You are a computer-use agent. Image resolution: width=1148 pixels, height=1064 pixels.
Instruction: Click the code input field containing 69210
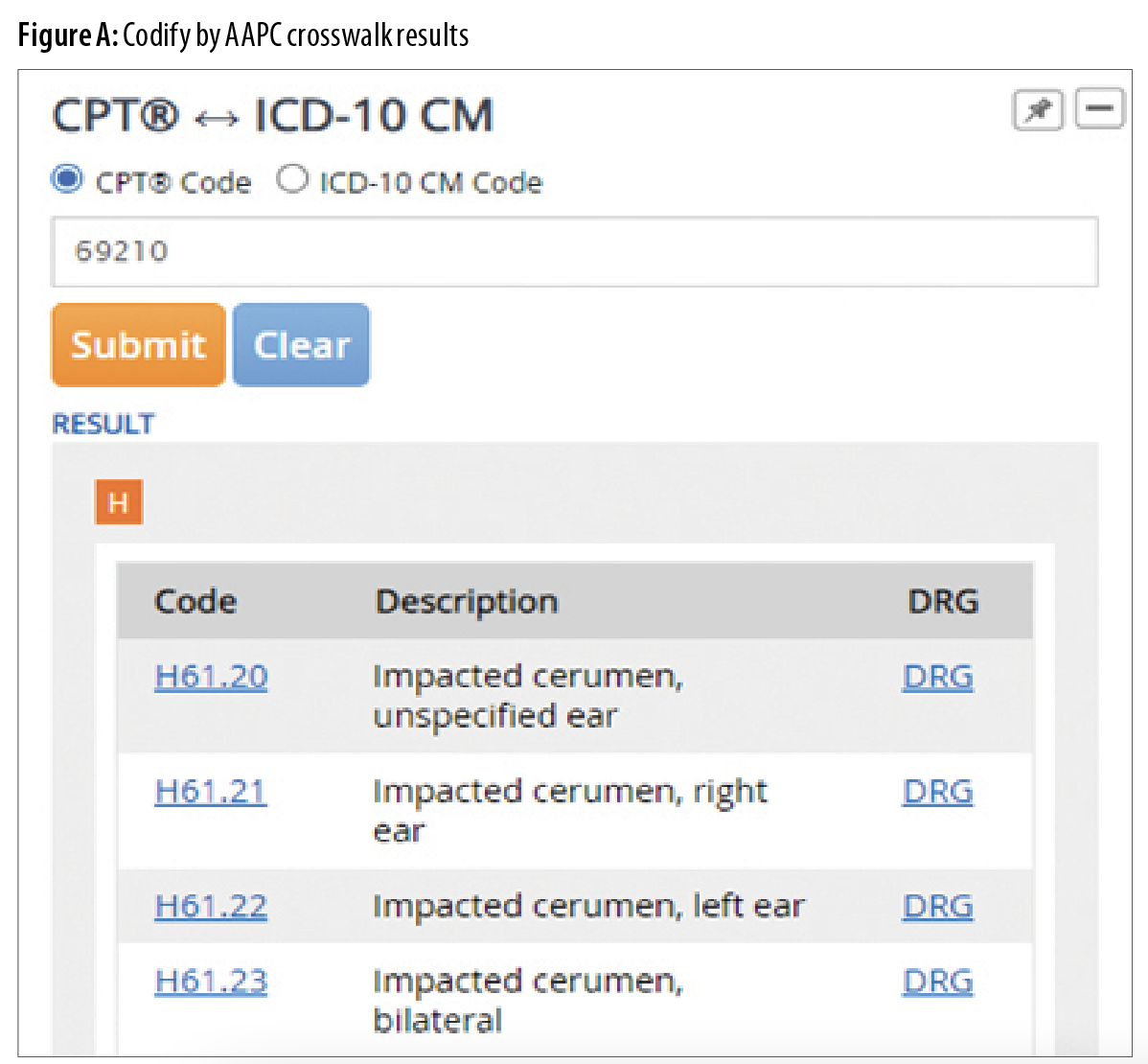(x=574, y=252)
